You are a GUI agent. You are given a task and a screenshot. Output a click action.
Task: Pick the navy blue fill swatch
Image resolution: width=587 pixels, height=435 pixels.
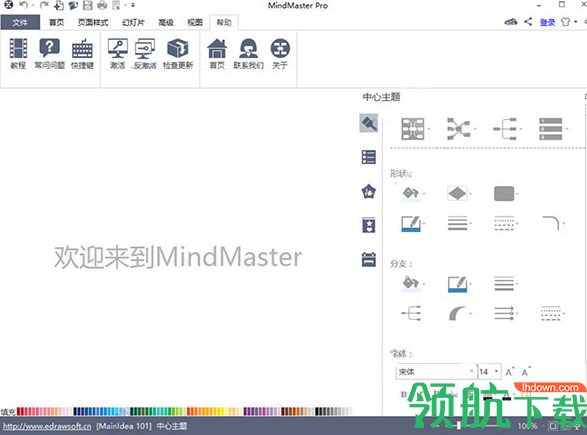click(76, 411)
